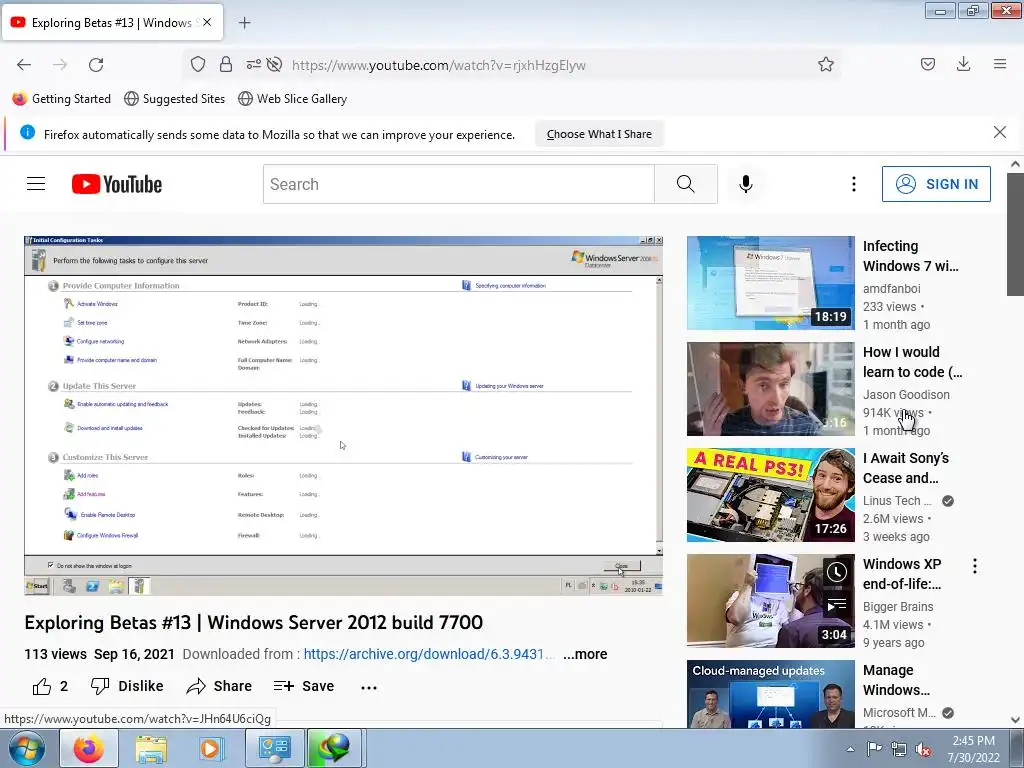Click the autoplay blocked icon in the address bar
The width and height of the screenshot is (1024, 768).
(x=275, y=64)
